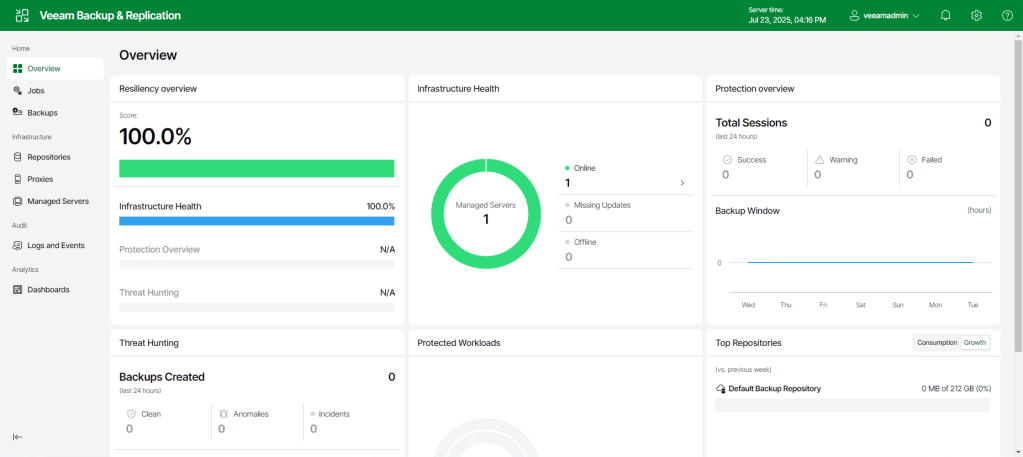Click the Warning triangle icon in Total Sessions
Viewport: 1023px width, 457px height.
[819, 160]
